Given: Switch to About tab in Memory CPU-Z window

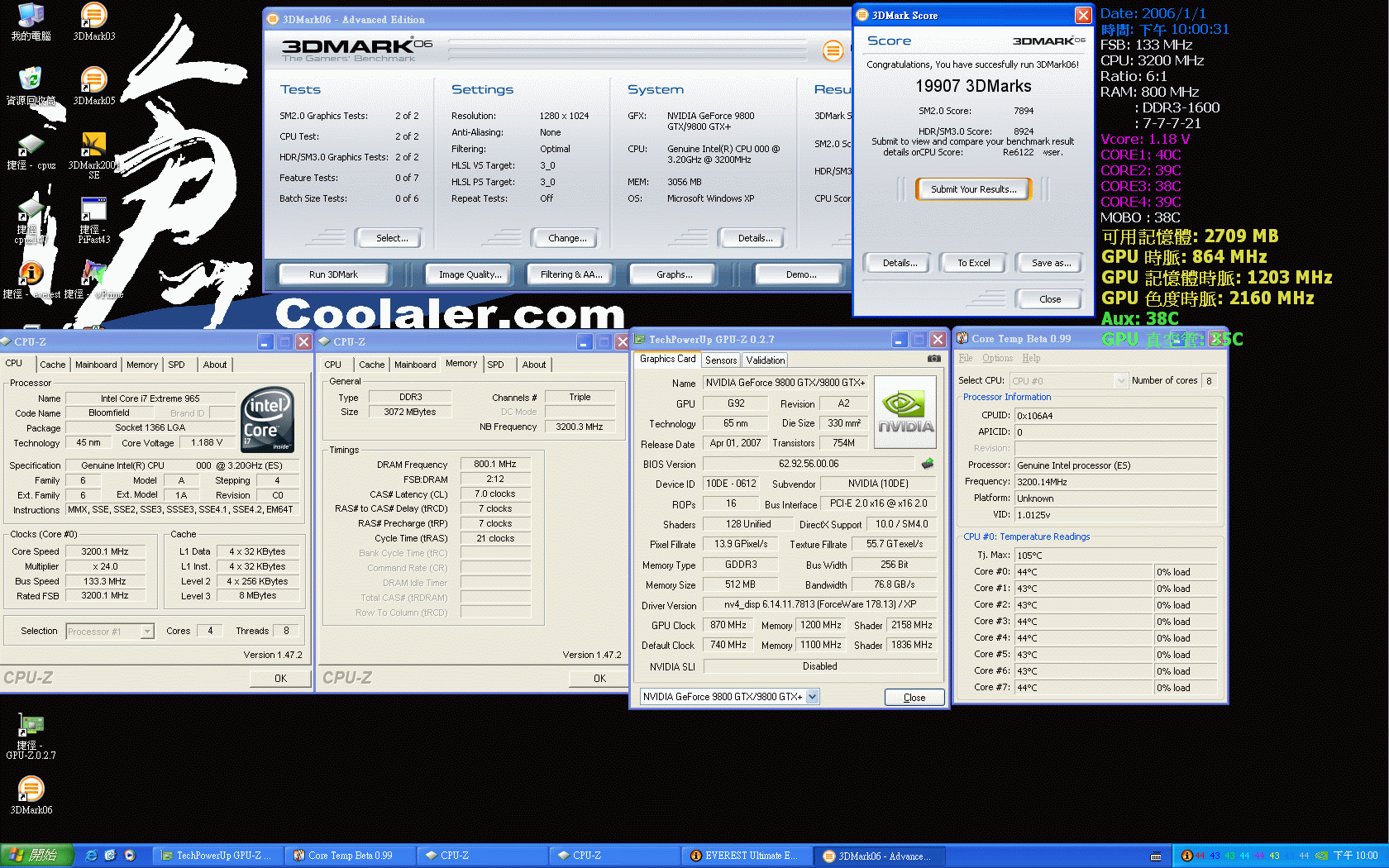Looking at the screenshot, I should (534, 365).
